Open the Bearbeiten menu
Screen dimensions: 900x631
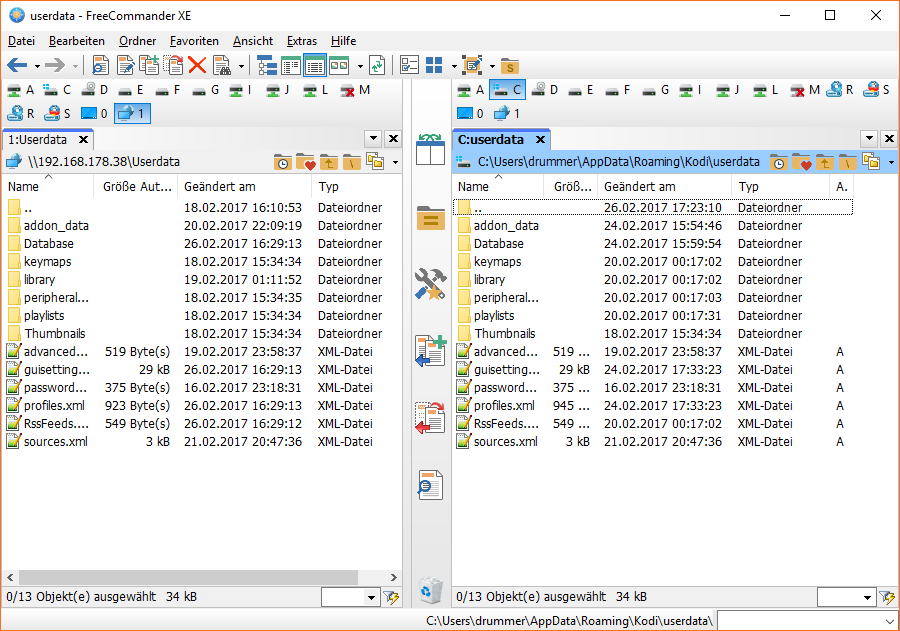(76, 41)
